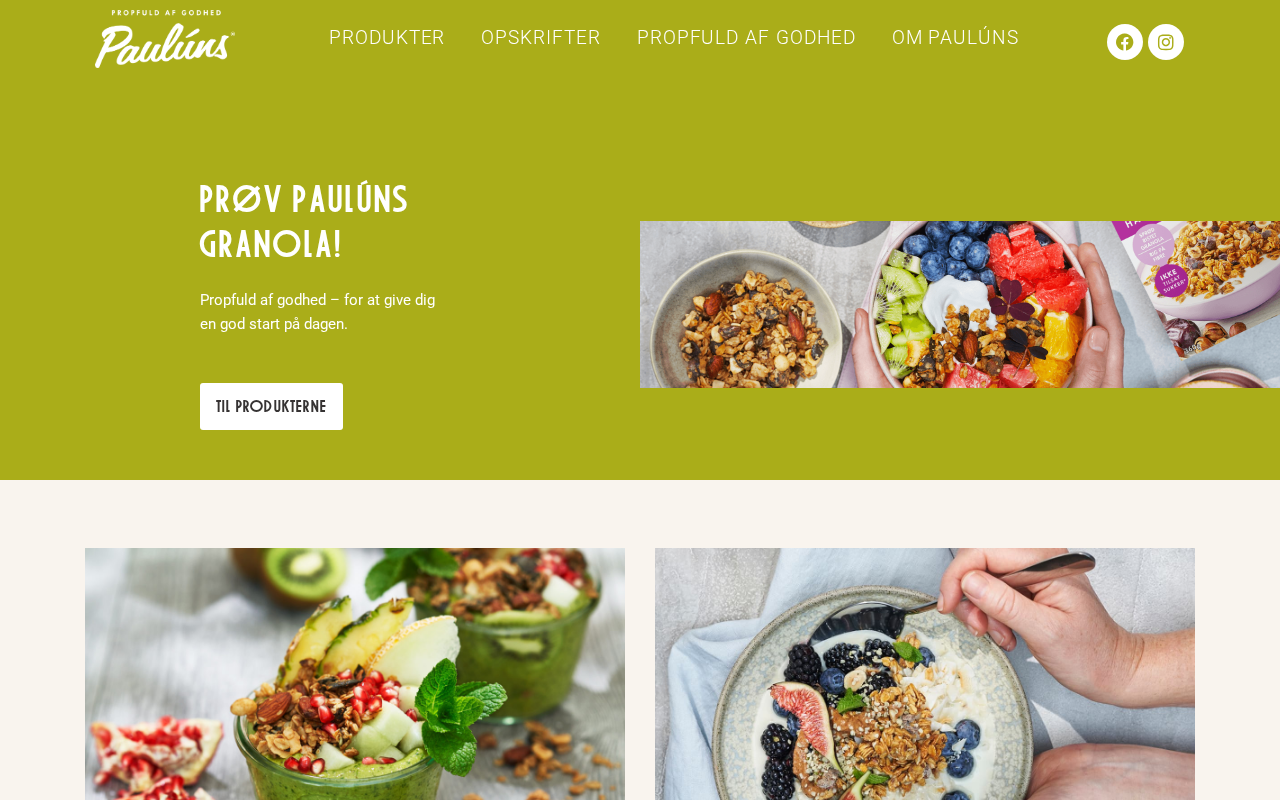Open the yogurt bowl with figs image
The image size is (1280, 800).
(x=925, y=674)
